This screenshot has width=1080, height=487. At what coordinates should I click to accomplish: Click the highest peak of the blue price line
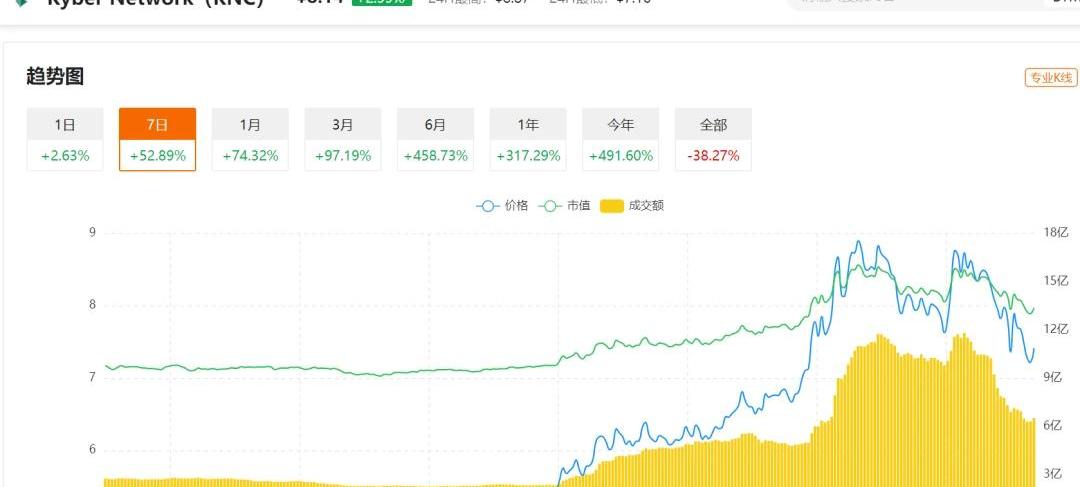[x=858, y=243]
